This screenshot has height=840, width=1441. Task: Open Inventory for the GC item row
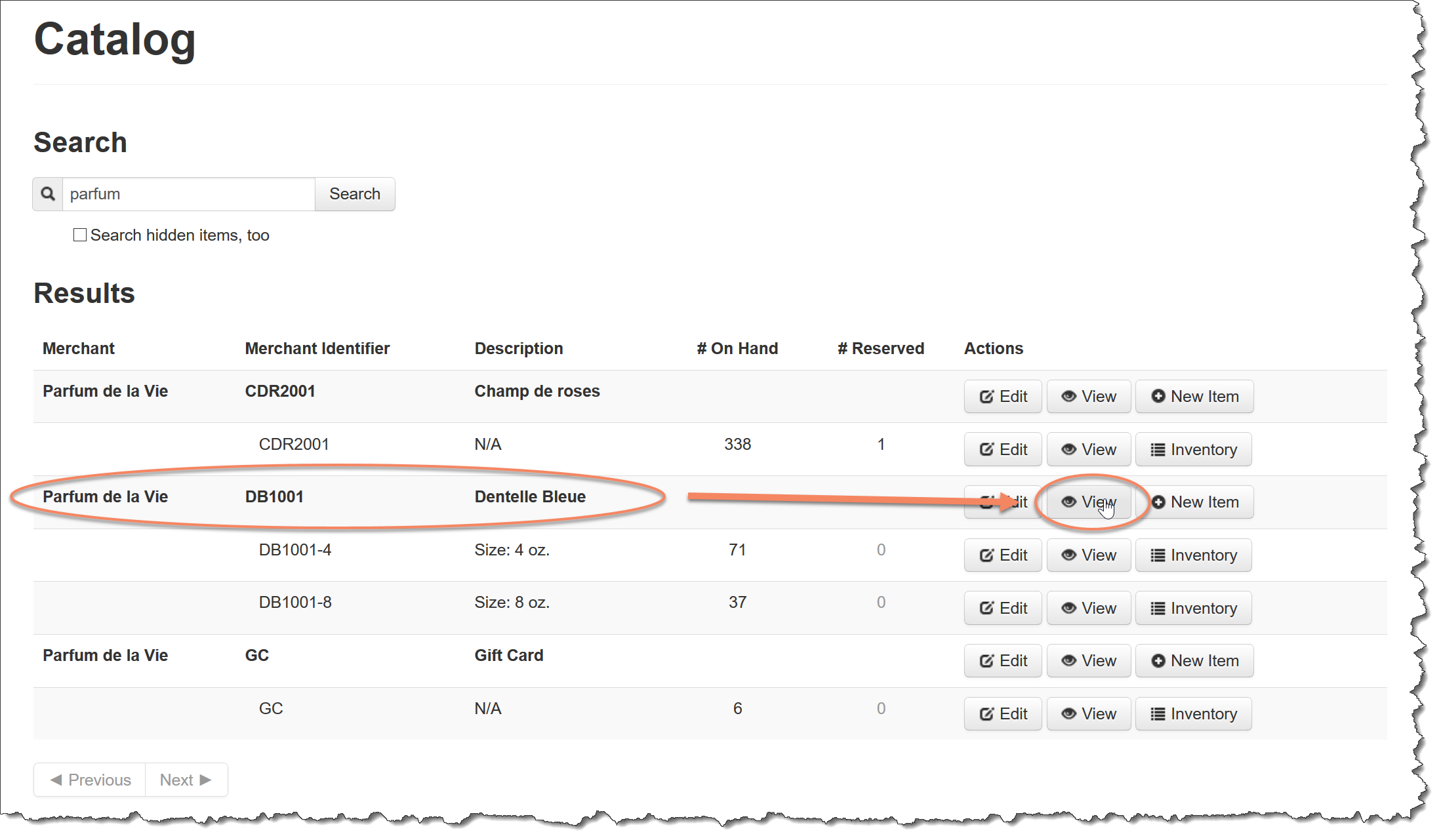tap(1193, 714)
